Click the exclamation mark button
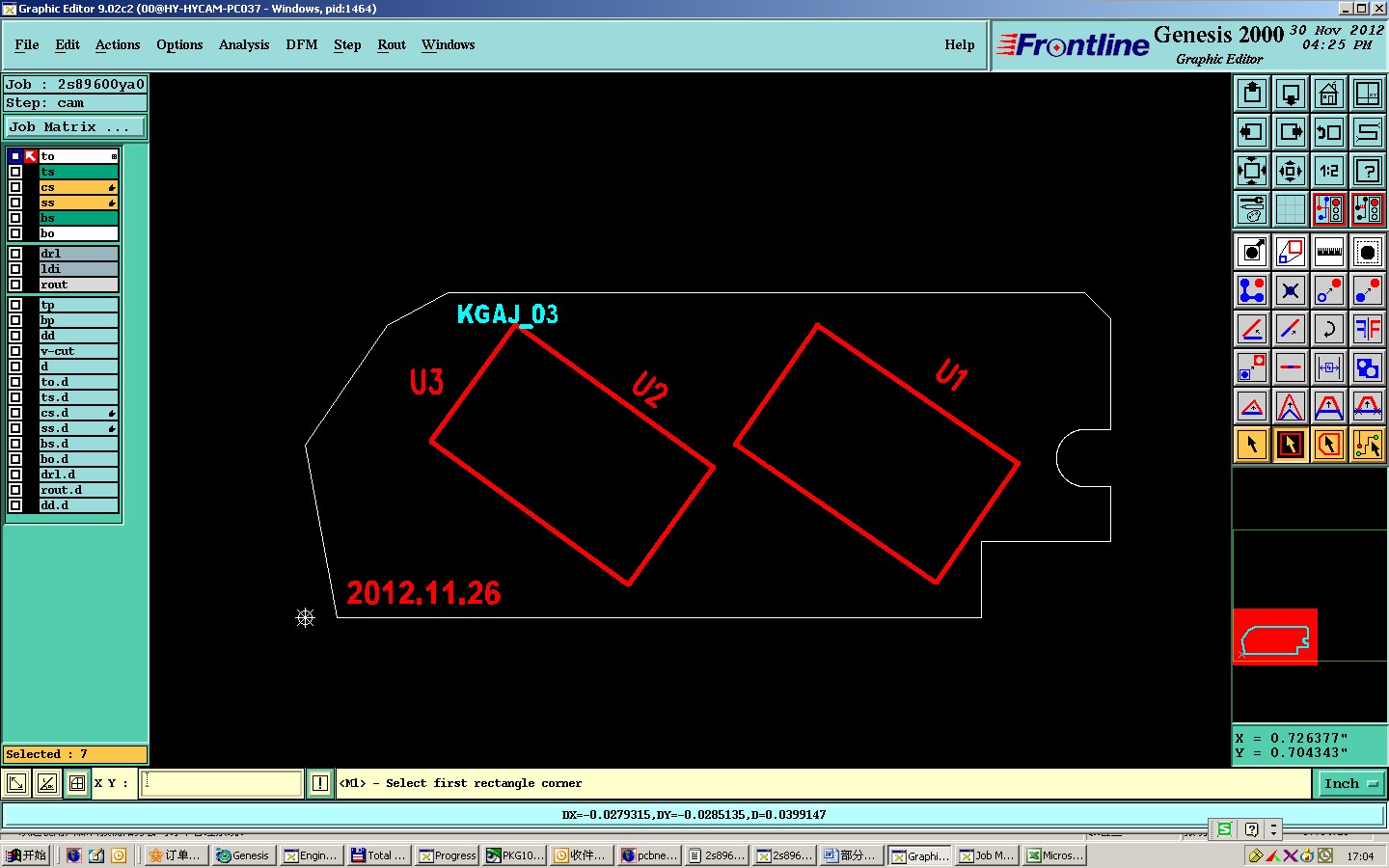Image resolution: width=1389 pixels, height=868 pixels. 320,783
